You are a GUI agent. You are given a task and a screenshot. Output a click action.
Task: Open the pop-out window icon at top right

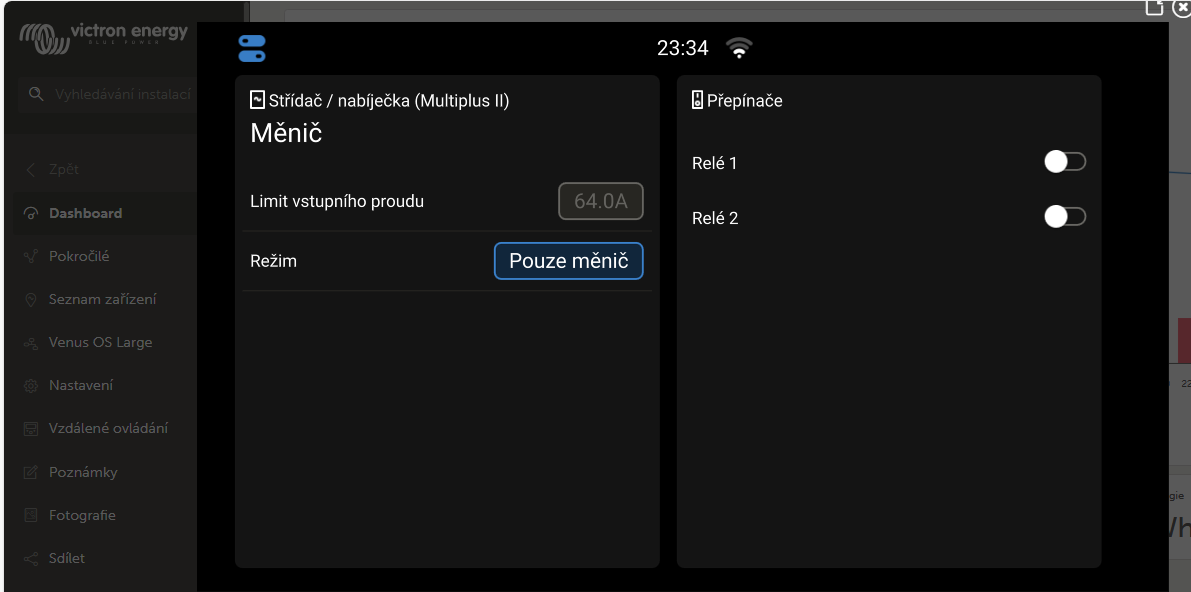1154,8
